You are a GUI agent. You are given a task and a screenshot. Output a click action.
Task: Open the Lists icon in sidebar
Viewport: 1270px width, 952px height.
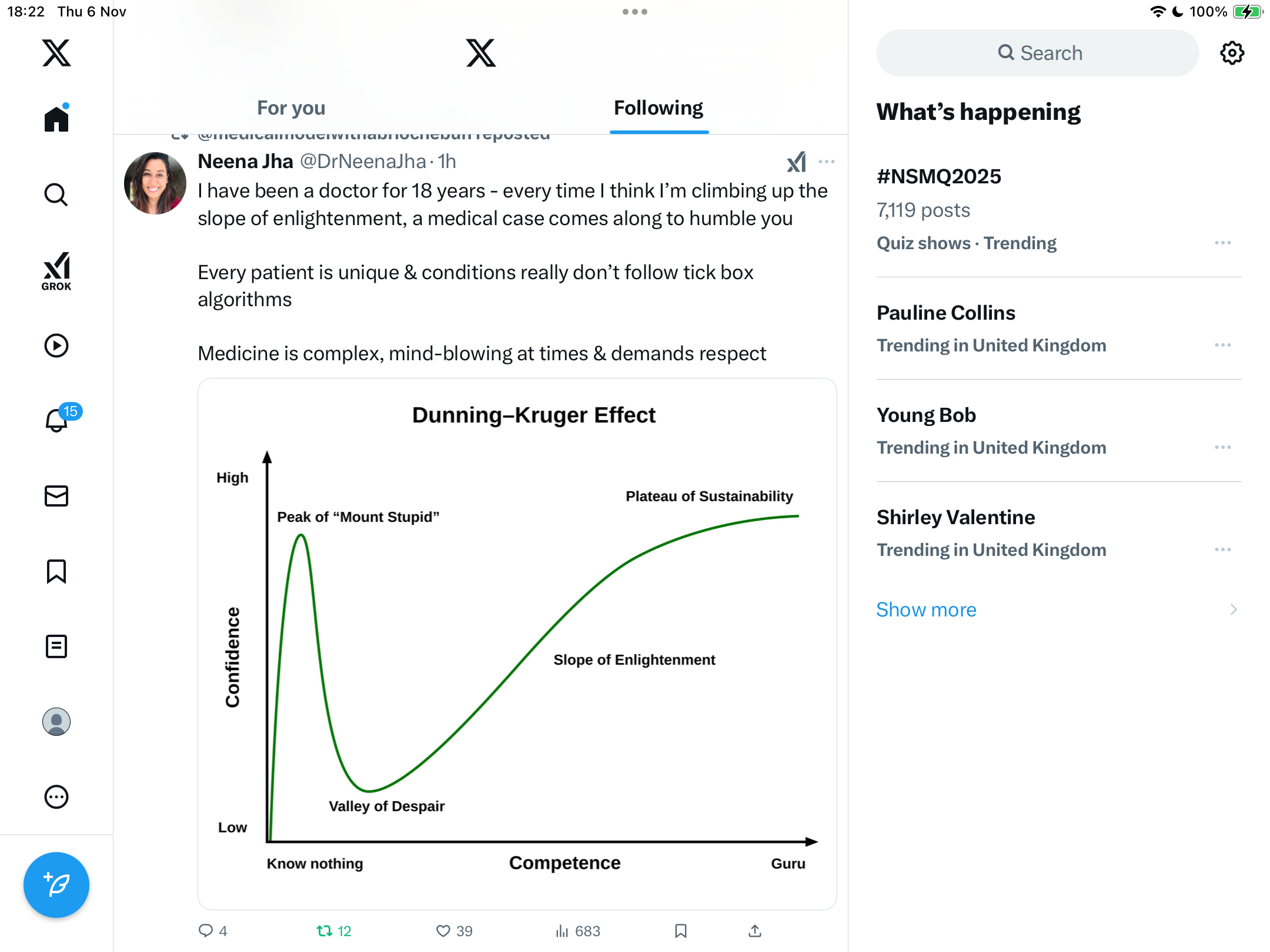(x=56, y=646)
